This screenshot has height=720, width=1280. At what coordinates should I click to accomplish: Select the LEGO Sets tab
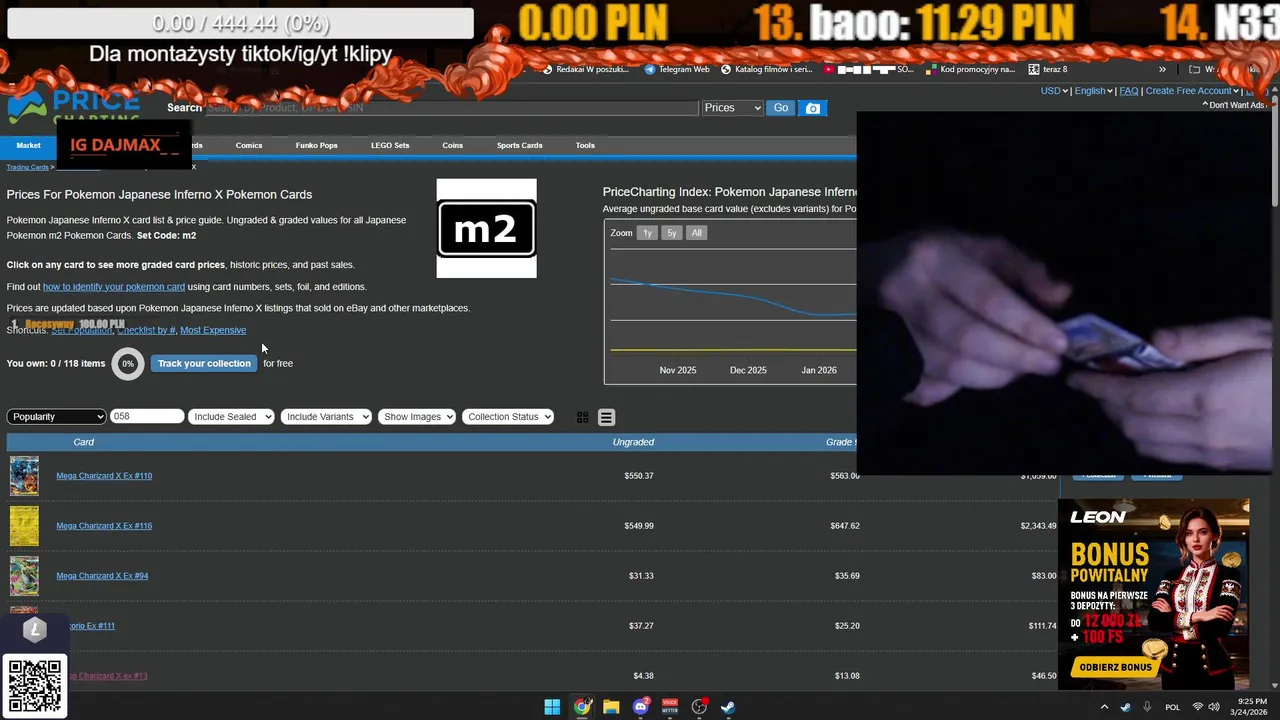tap(390, 145)
